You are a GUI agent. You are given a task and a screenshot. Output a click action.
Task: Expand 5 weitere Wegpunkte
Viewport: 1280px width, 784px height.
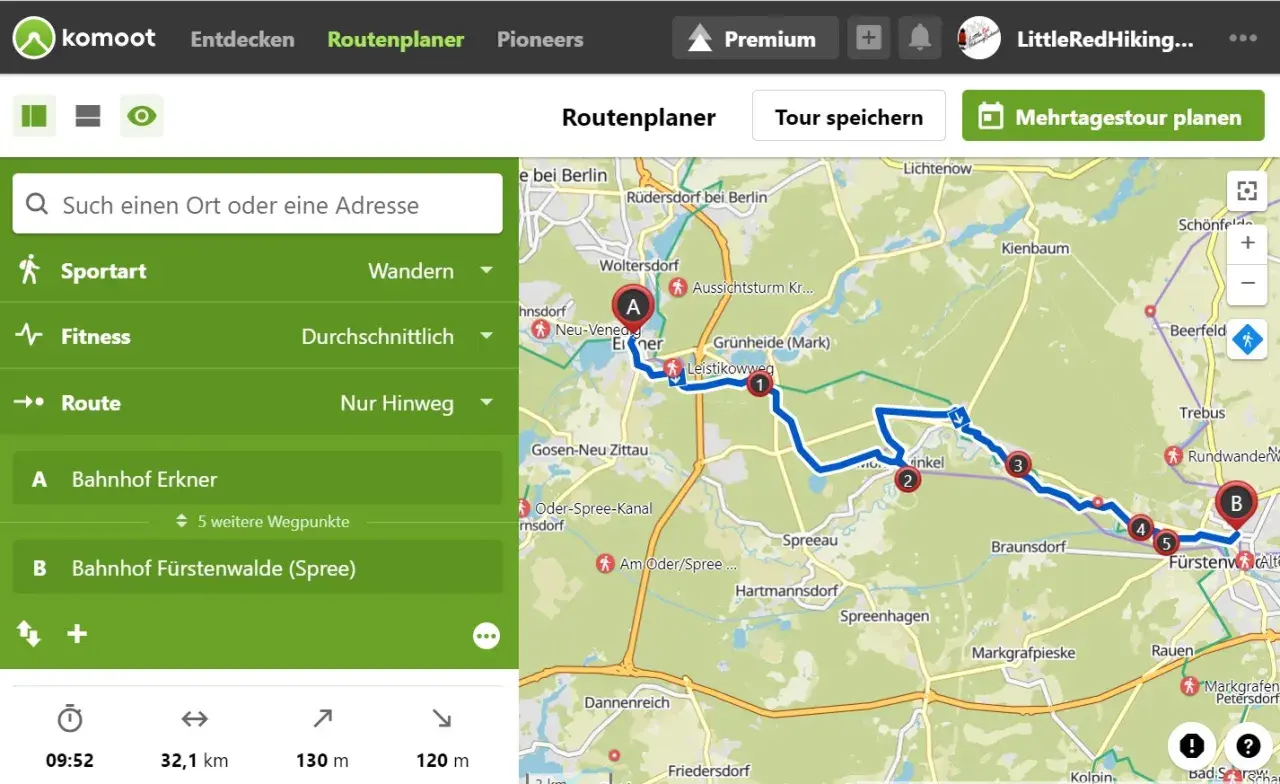[262, 522]
